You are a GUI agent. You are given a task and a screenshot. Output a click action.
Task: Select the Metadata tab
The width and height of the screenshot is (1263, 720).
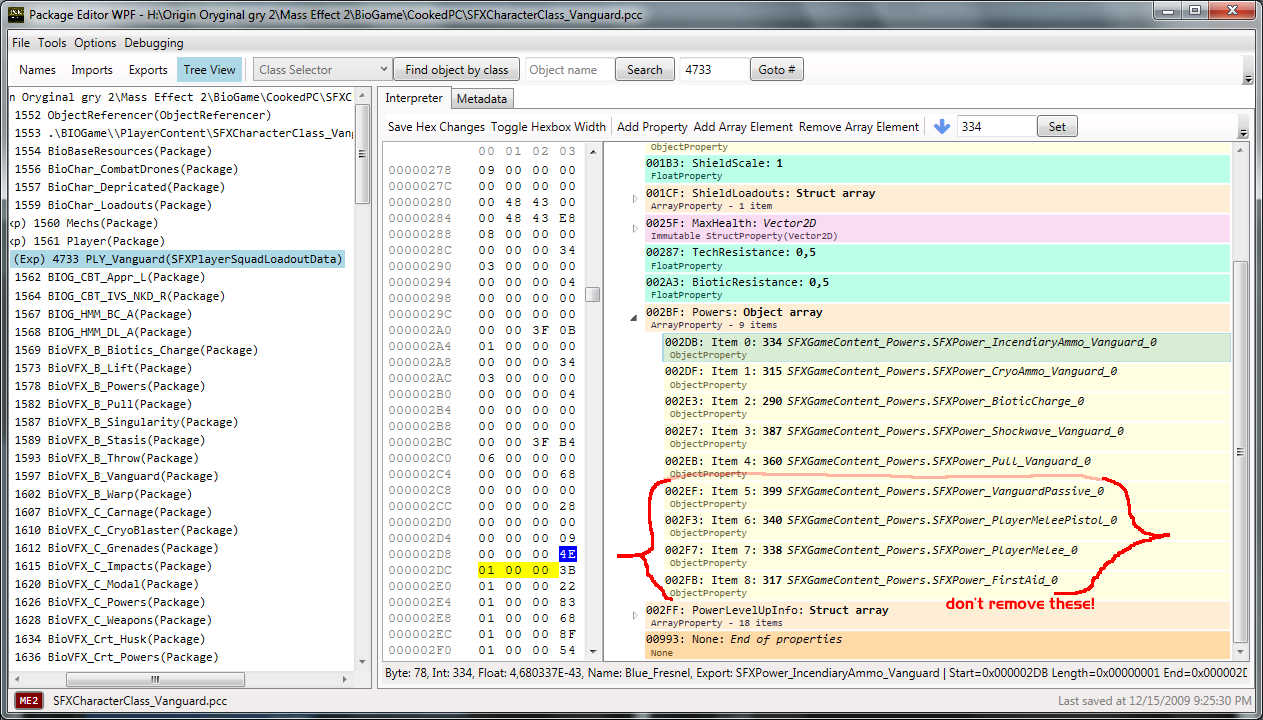482,98
